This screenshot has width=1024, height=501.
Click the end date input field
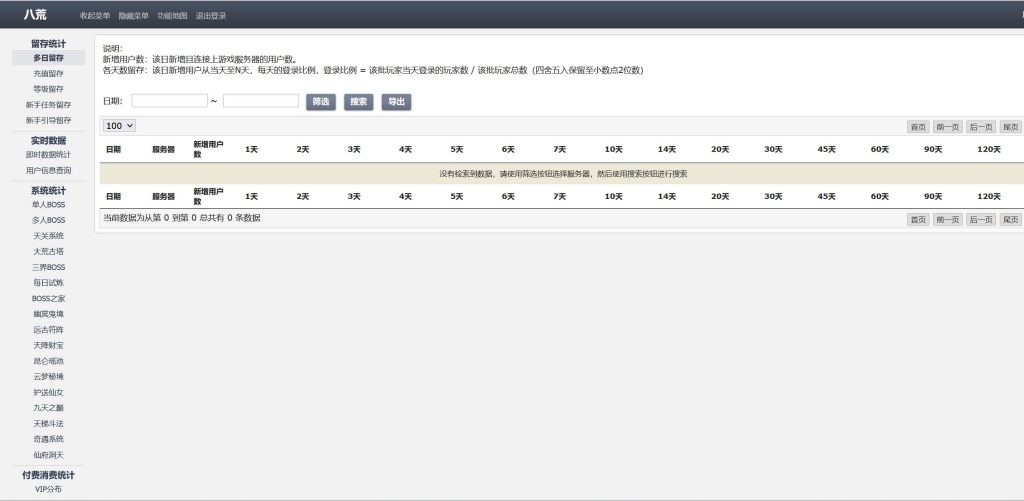pos(260,101)
